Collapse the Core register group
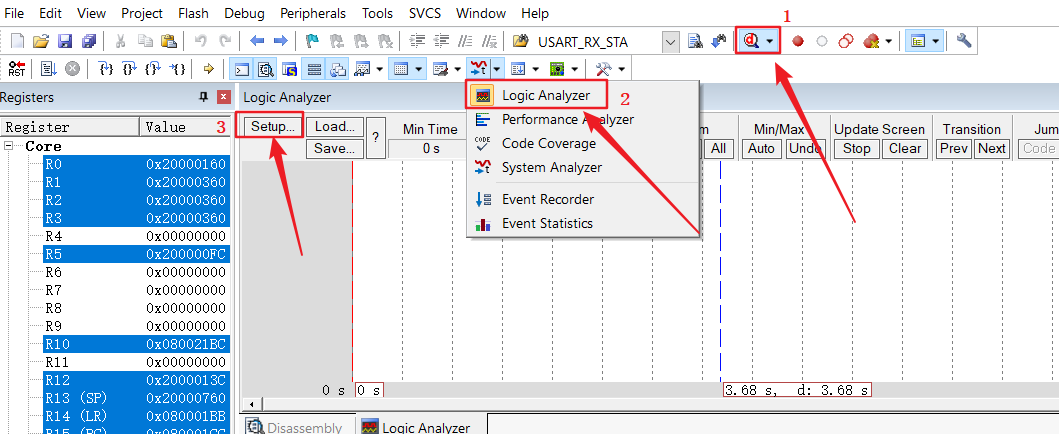This screenshot has width=1059, height=434. tap(8, 146)
